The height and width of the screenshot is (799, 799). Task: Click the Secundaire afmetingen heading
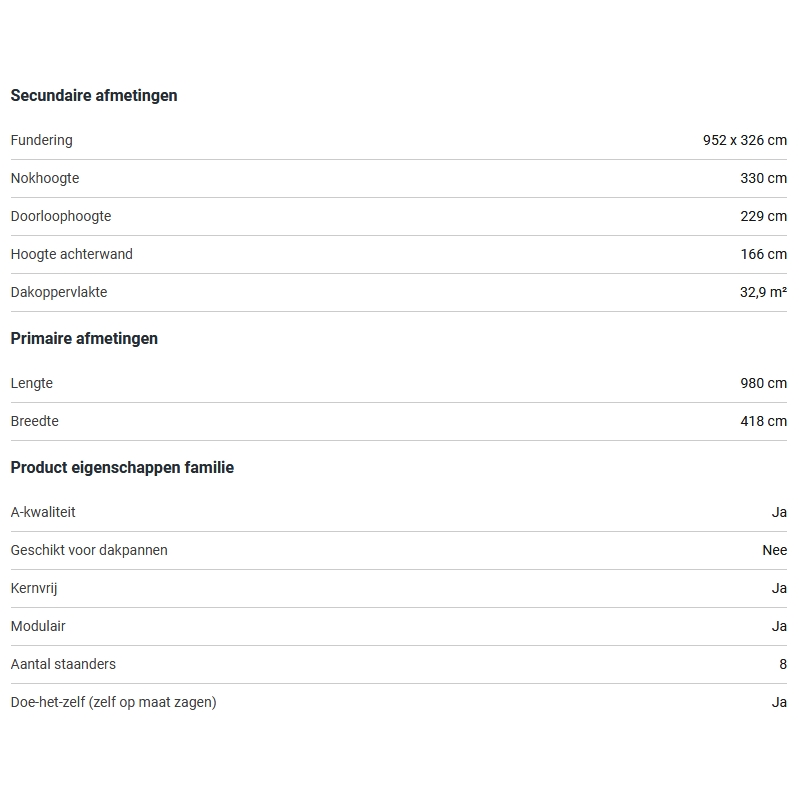pyautogui.click(x=94, y=96)
